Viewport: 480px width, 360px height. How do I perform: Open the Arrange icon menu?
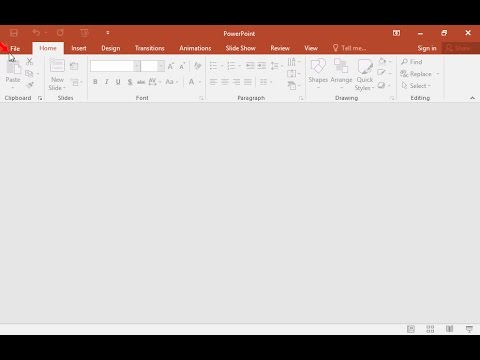coord(341,65)
